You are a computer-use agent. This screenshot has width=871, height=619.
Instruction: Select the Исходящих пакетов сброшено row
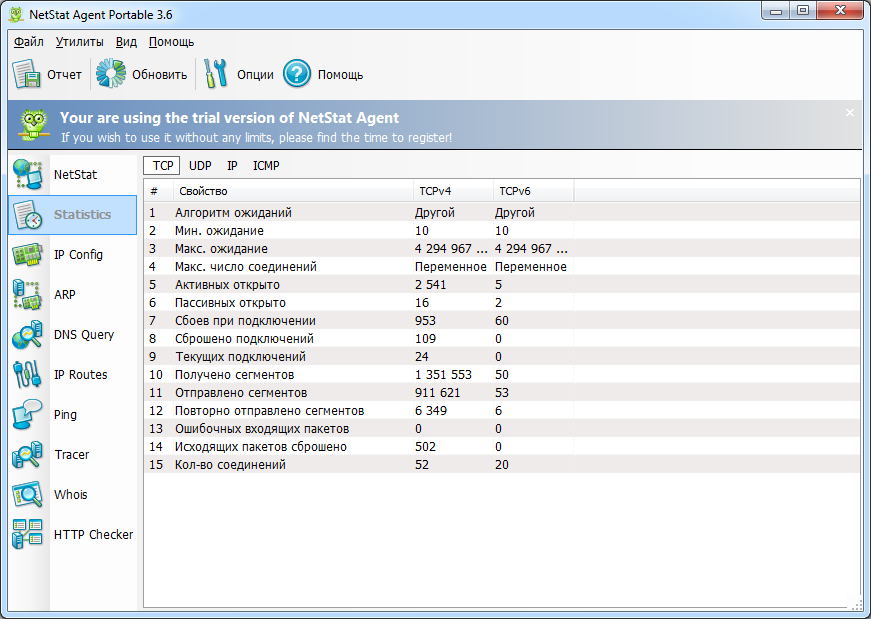tap(502, 447)
